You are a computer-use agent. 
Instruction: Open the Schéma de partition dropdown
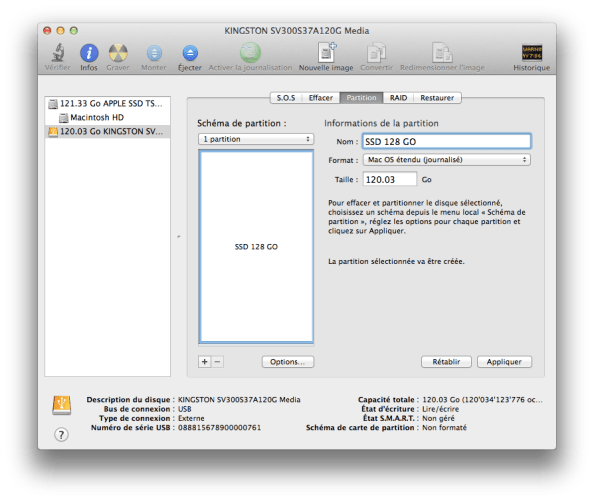tap(256, 139)
